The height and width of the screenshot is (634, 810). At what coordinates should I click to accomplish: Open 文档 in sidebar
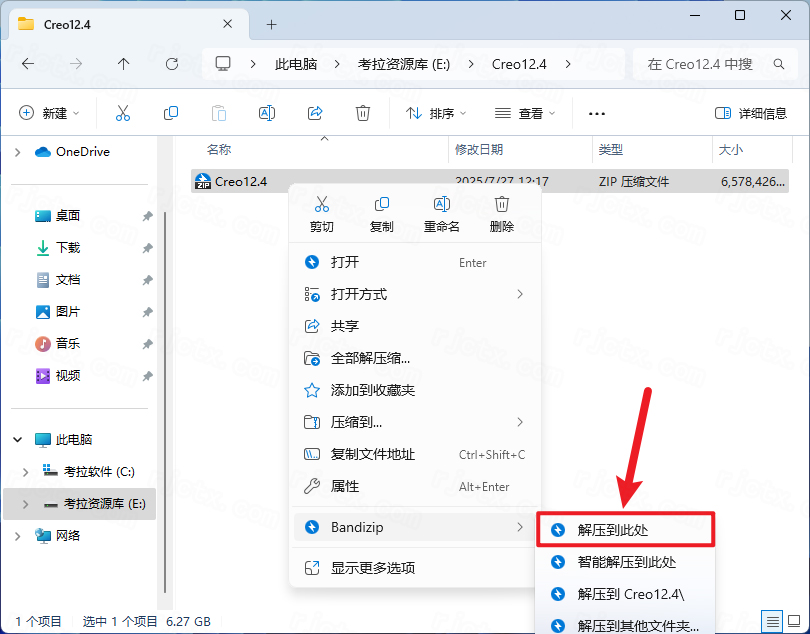[x=68, y=280]
